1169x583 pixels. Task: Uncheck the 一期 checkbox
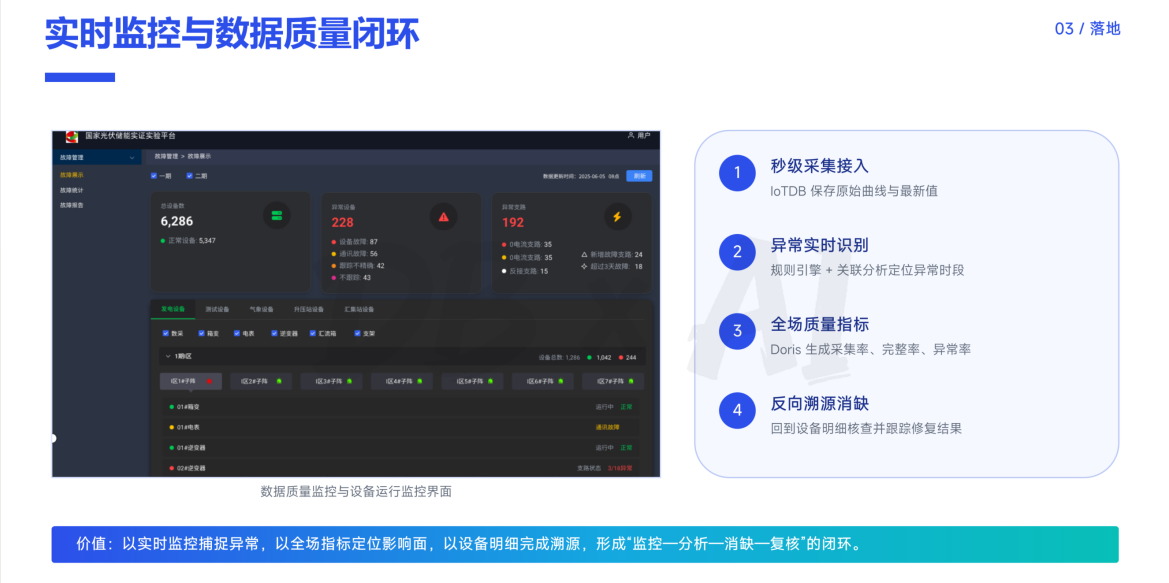coord(154,176)
